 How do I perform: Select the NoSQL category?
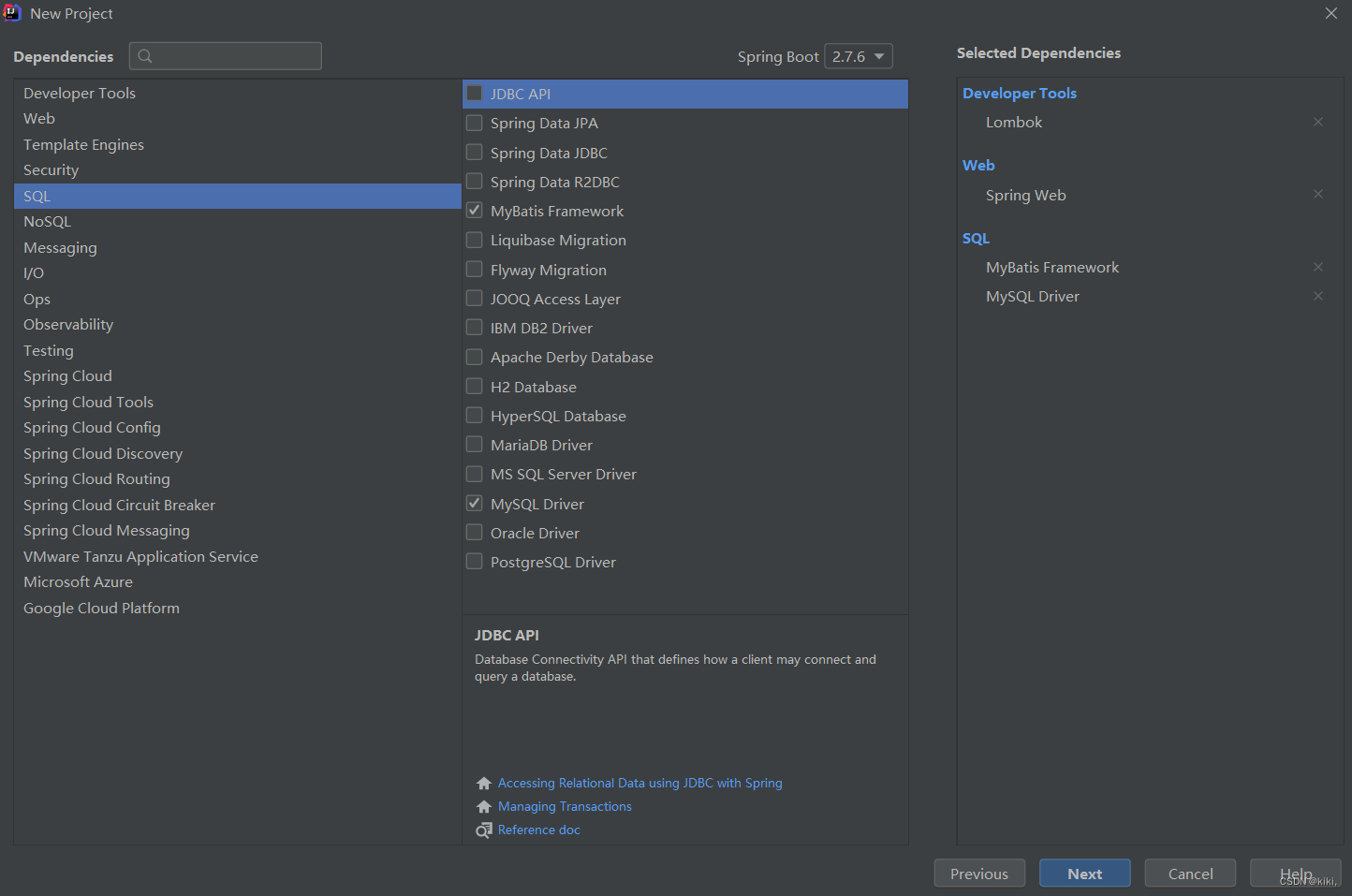[x=48, y=222]
